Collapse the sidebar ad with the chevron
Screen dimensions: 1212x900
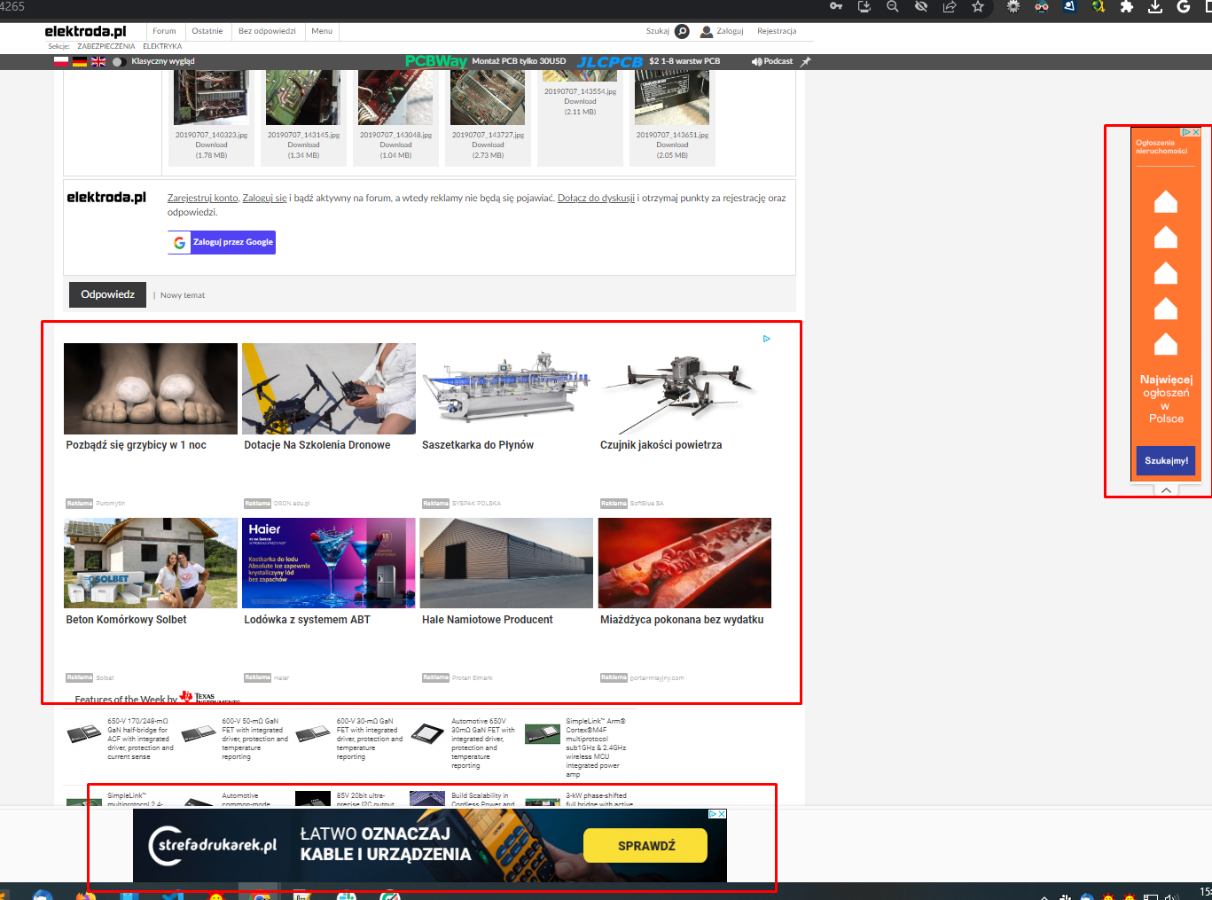(x=1166, y=490)
